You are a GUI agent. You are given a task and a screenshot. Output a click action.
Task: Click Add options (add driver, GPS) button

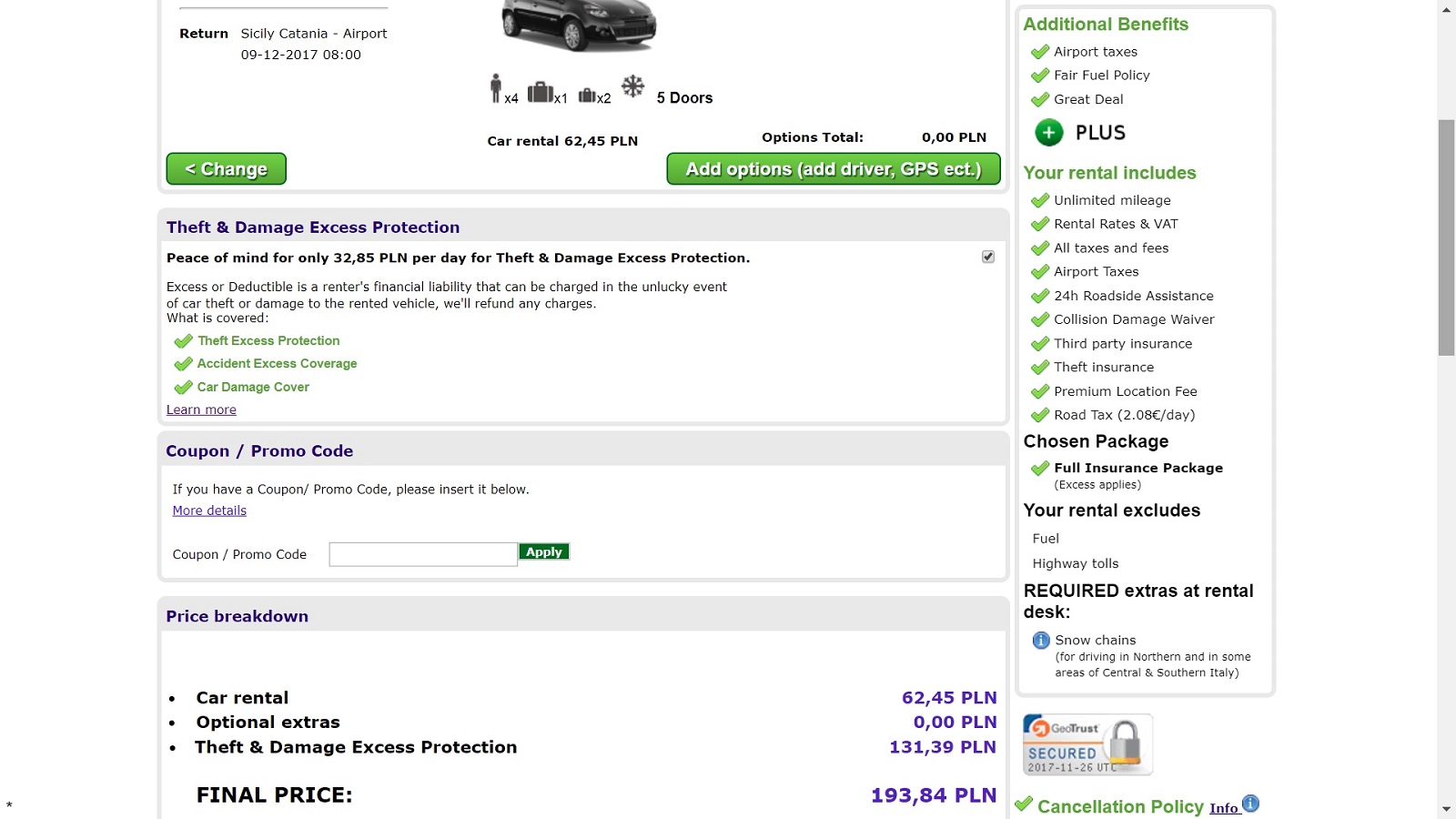click(834, 168)
